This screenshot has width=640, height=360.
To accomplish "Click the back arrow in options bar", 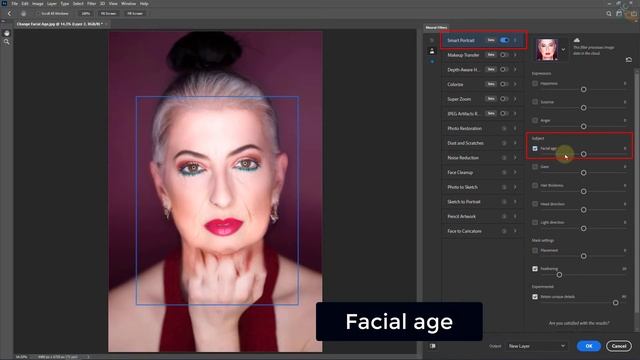I will [x=9, y=13].
